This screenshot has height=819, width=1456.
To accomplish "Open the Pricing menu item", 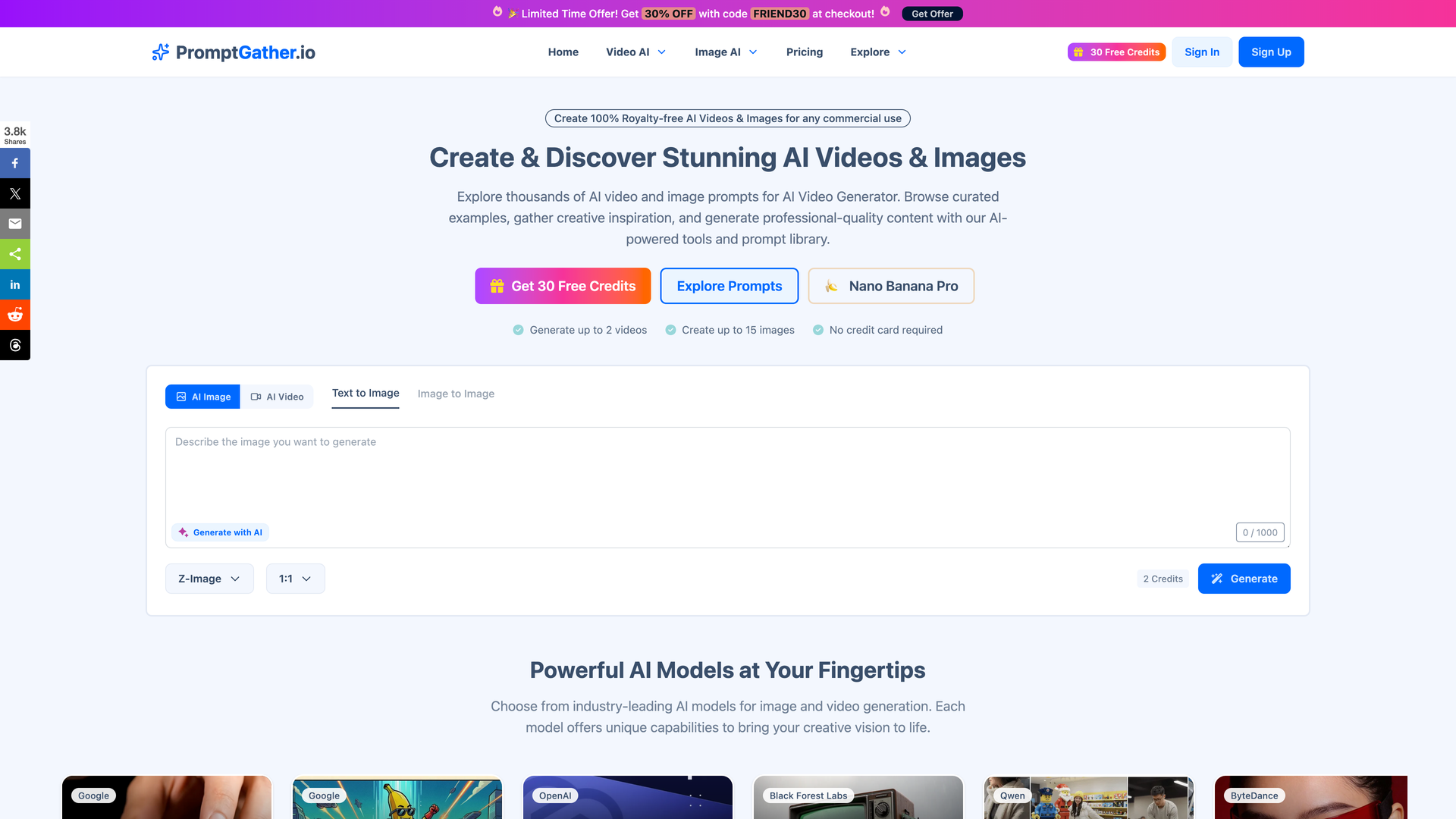I will click(x=804, y=52).
